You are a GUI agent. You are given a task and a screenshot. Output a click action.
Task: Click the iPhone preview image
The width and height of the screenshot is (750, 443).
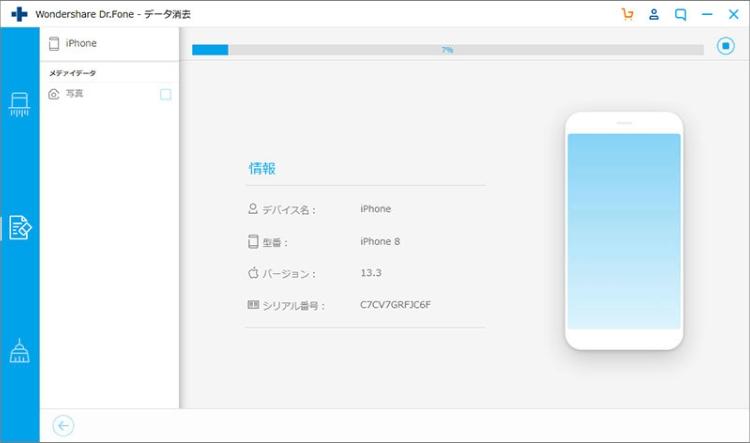click(x=624, y=230)
